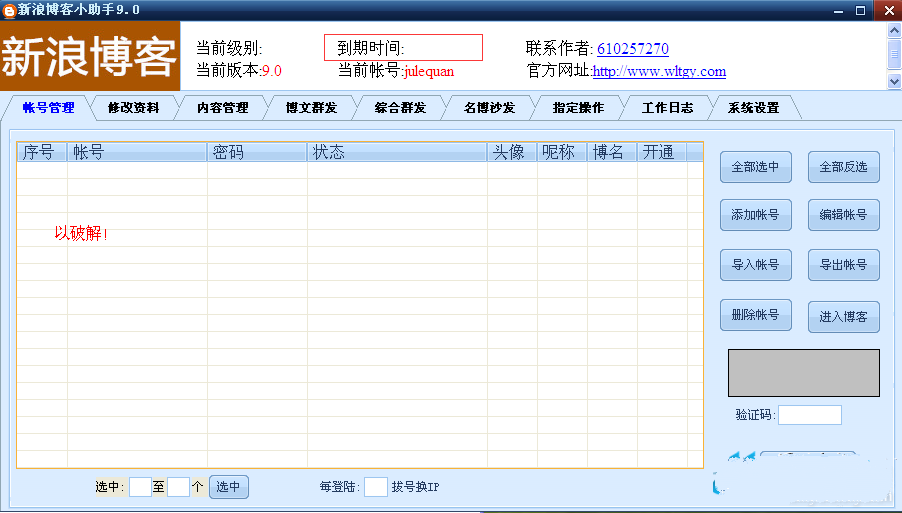The width and height of the screenshot is (902, 513).
Task: Click the scroll down arrow in header panel
Action: [894, 81]
